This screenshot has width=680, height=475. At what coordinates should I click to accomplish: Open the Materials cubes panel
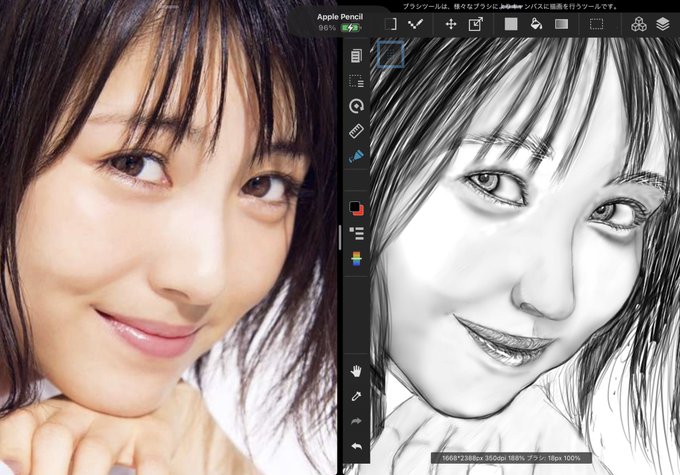[638, 24]
